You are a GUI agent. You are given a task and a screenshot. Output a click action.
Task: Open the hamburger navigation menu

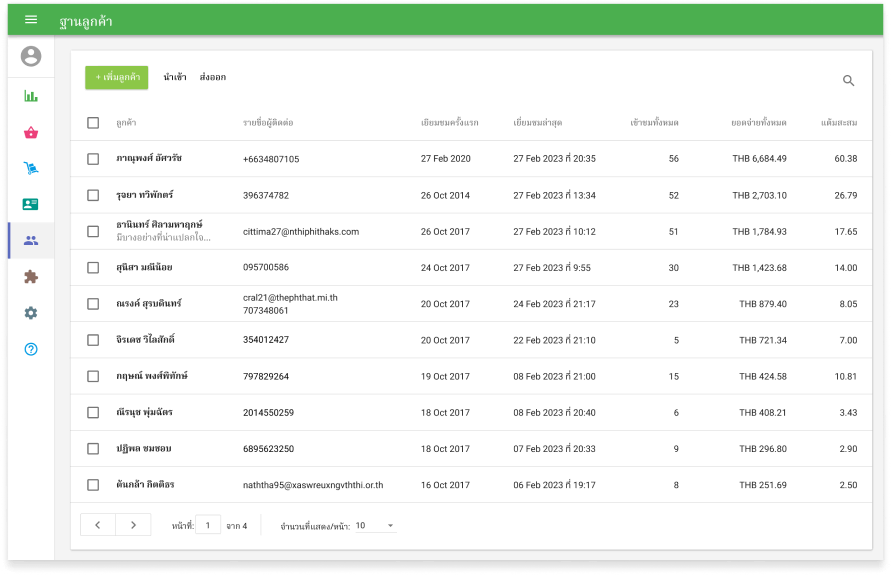31,20
